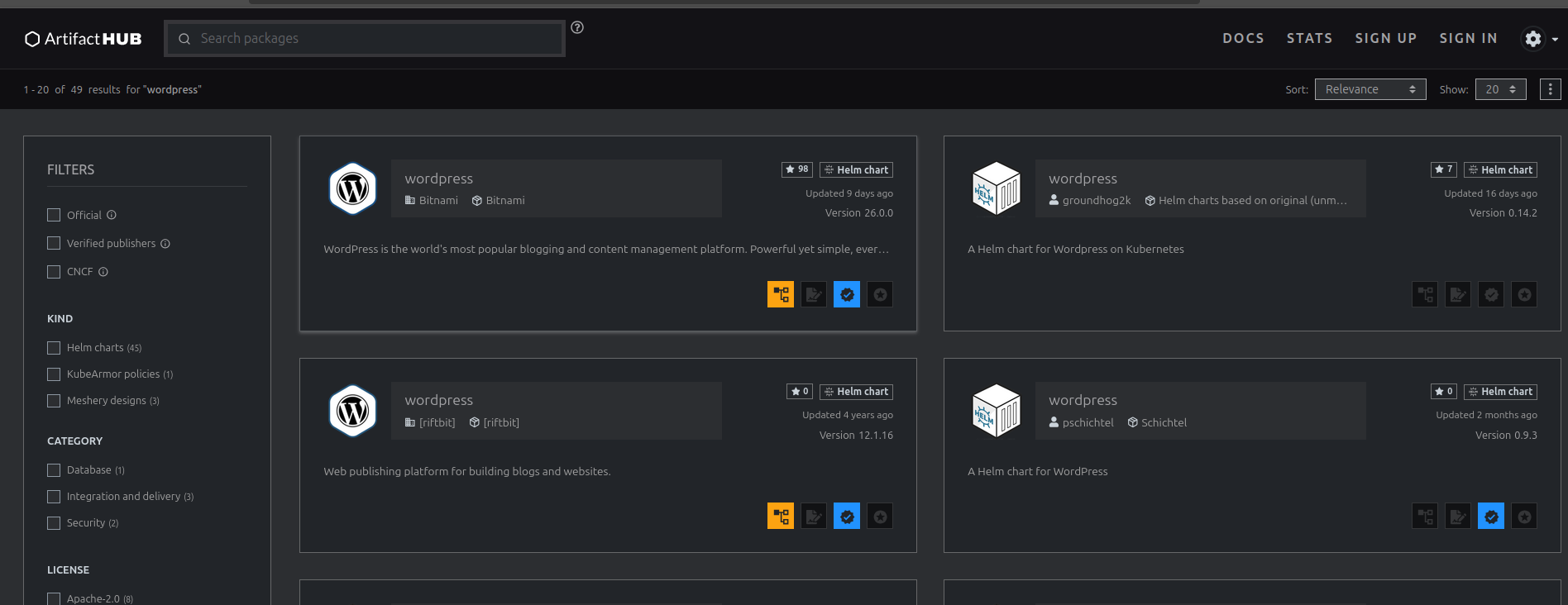Open the three-dot options menu
Image resolution: width=1568 pixels, height=605 pixels.
pos(1551,89)
